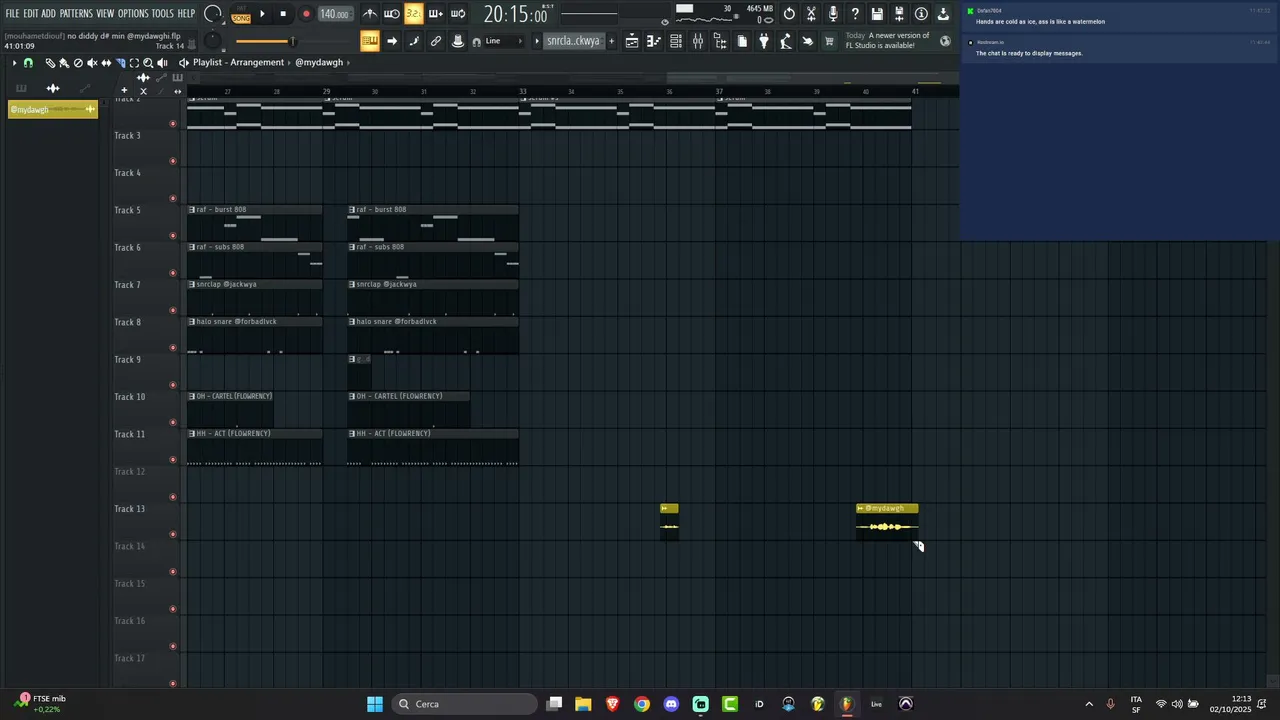This screenshot has width=1280, height=720.
Task: Adjust the master volume slider
Action: (264, 41)
